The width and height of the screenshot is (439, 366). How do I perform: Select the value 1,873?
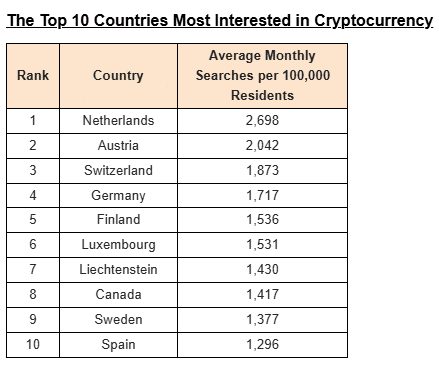click(x=263, y=170)
